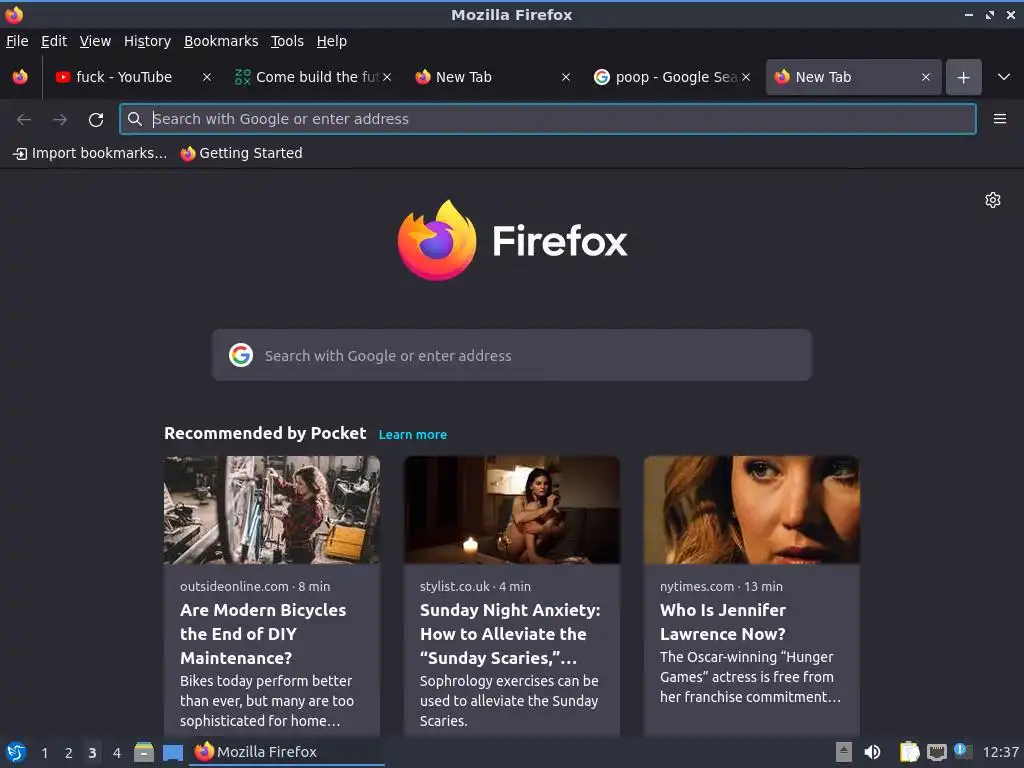Close the first New Tab tab
1024x768 pixels.
pyautogui.click(x=566, y=77)
